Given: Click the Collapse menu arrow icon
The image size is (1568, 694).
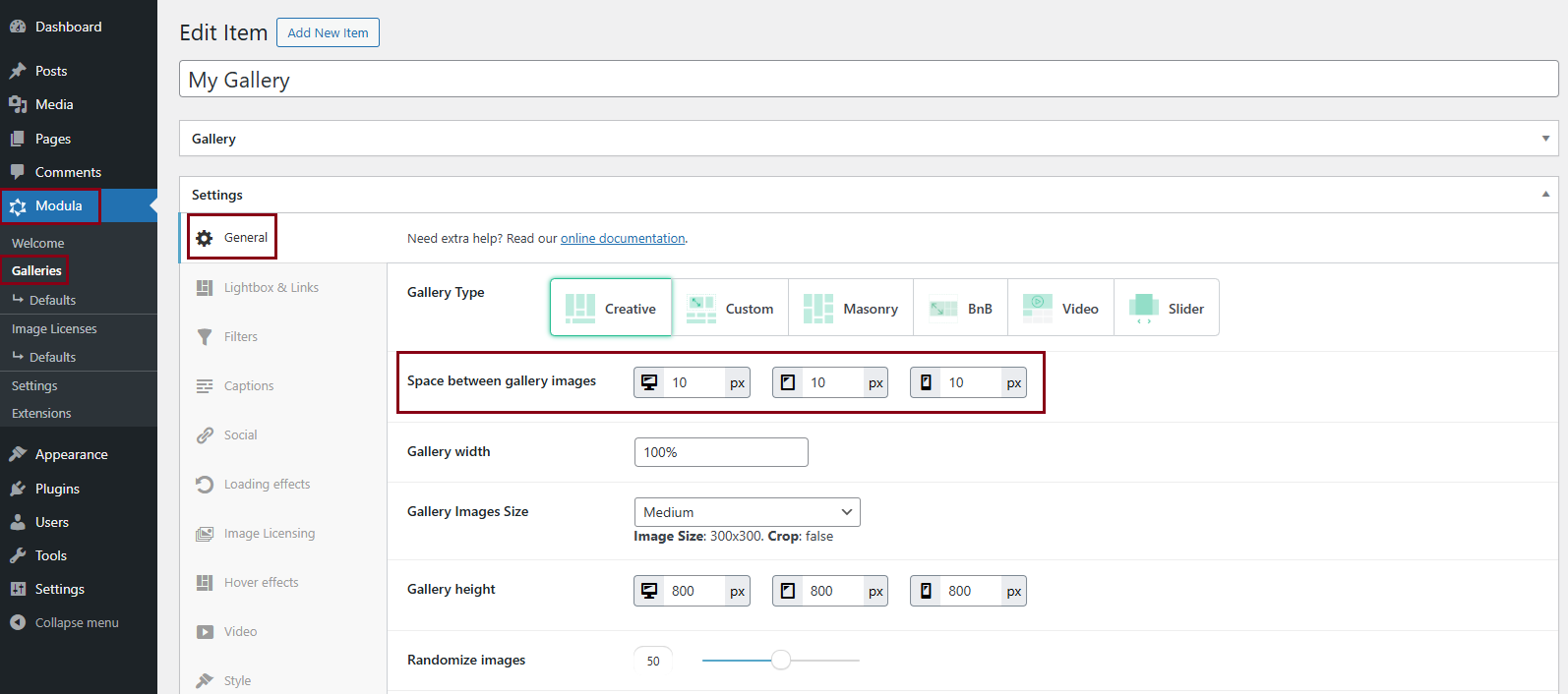Looking at the screenshot, I should [x=18, y=622].
